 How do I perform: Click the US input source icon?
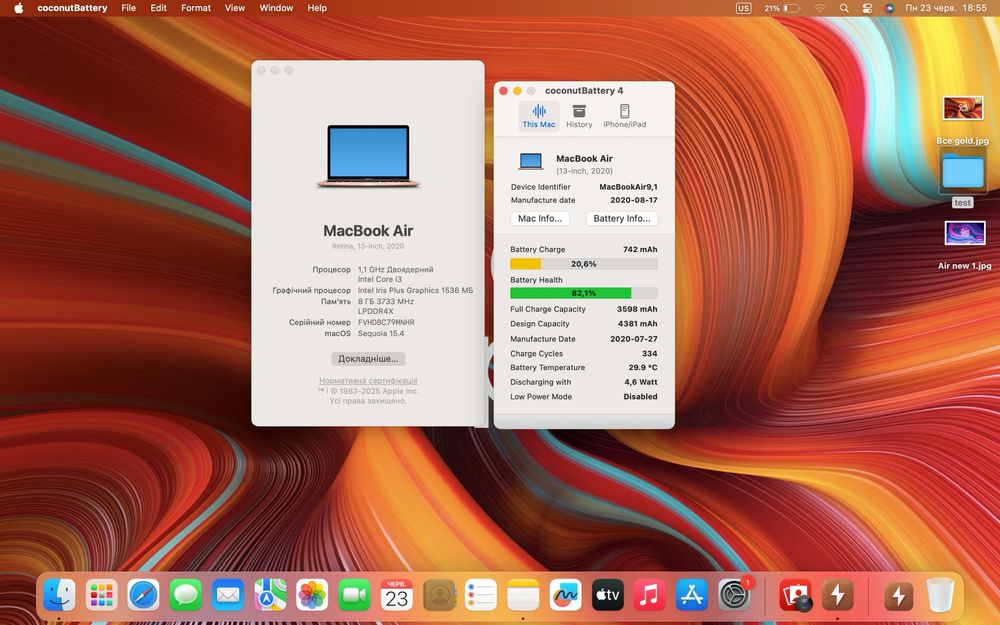pos(744,8)
